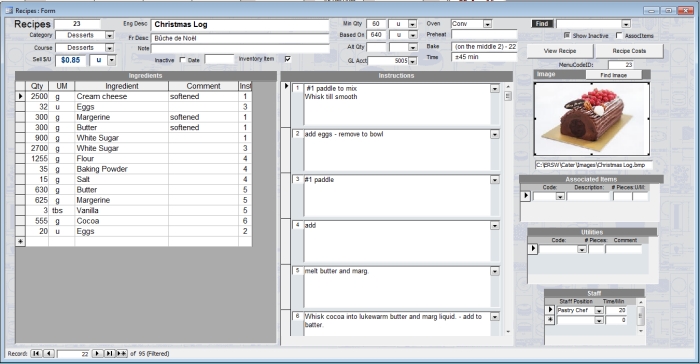Select Associated Items record selector arrow

tap(526, 196)
